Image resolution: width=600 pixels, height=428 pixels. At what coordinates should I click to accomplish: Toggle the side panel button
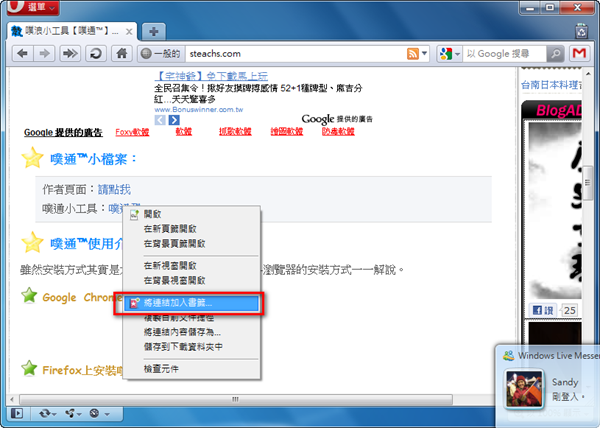pos(17,413)
